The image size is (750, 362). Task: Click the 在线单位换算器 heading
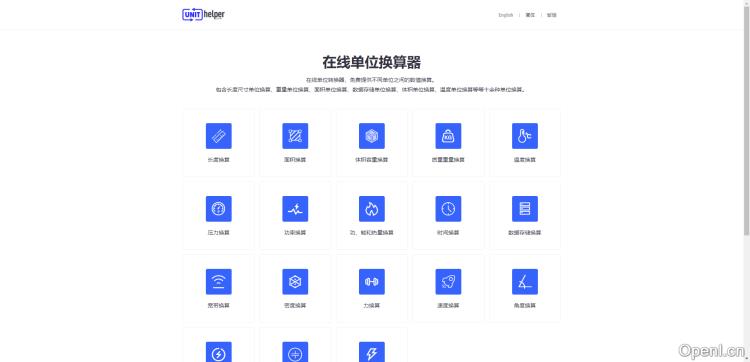click(372, 63)
